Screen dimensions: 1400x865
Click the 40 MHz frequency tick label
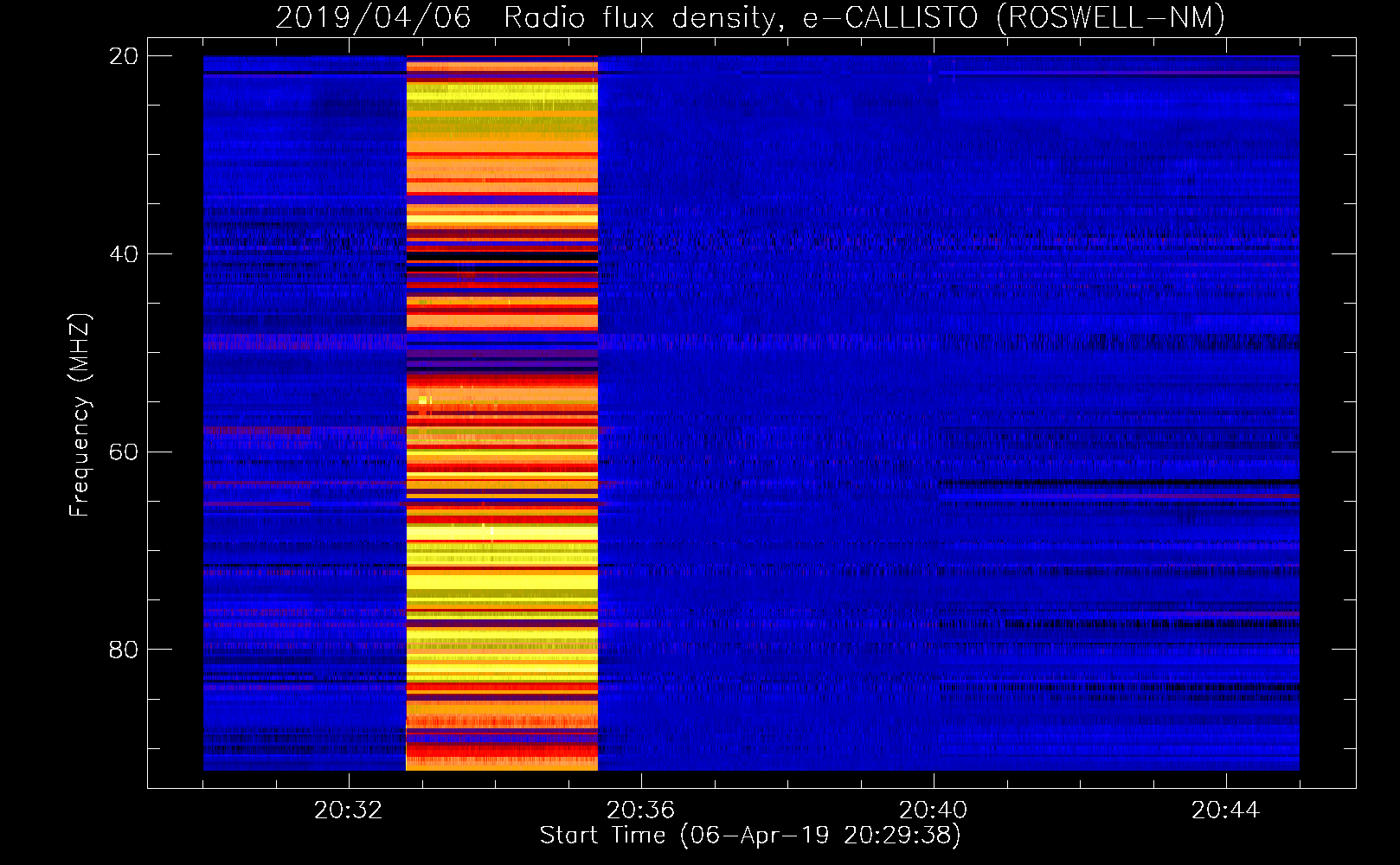(123, 254)
